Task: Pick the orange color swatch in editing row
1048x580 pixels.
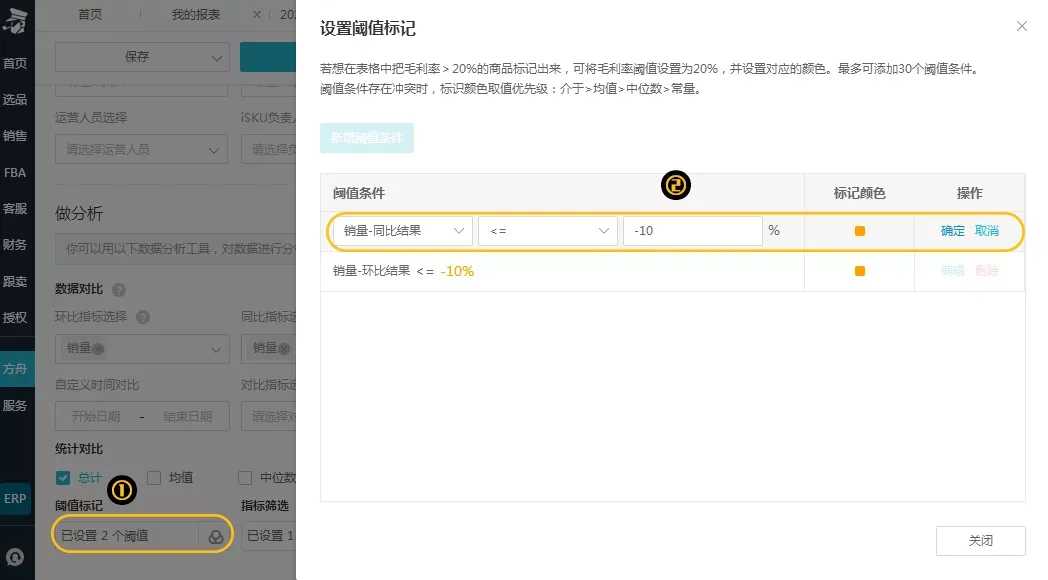Action: [860, 231]
